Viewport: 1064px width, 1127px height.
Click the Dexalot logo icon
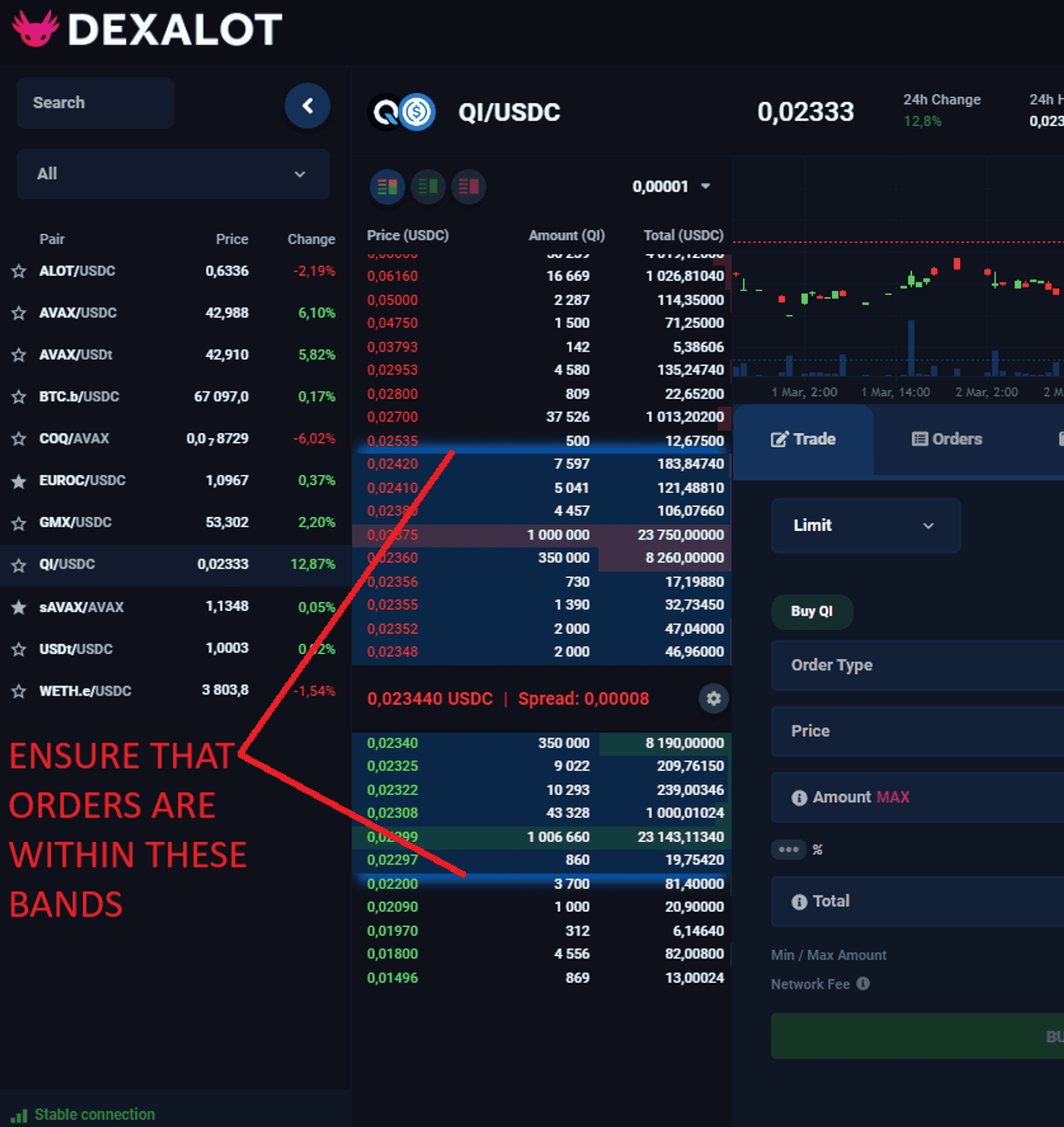click(x=35, y=29)
